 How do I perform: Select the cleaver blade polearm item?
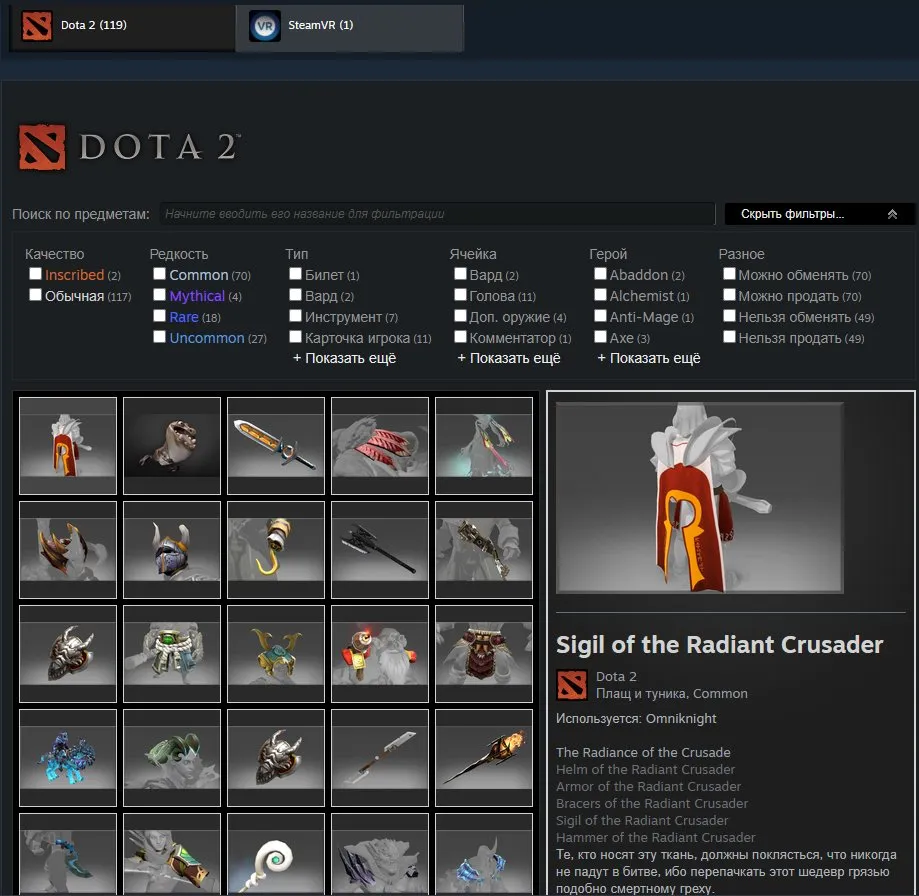point(380,758)
